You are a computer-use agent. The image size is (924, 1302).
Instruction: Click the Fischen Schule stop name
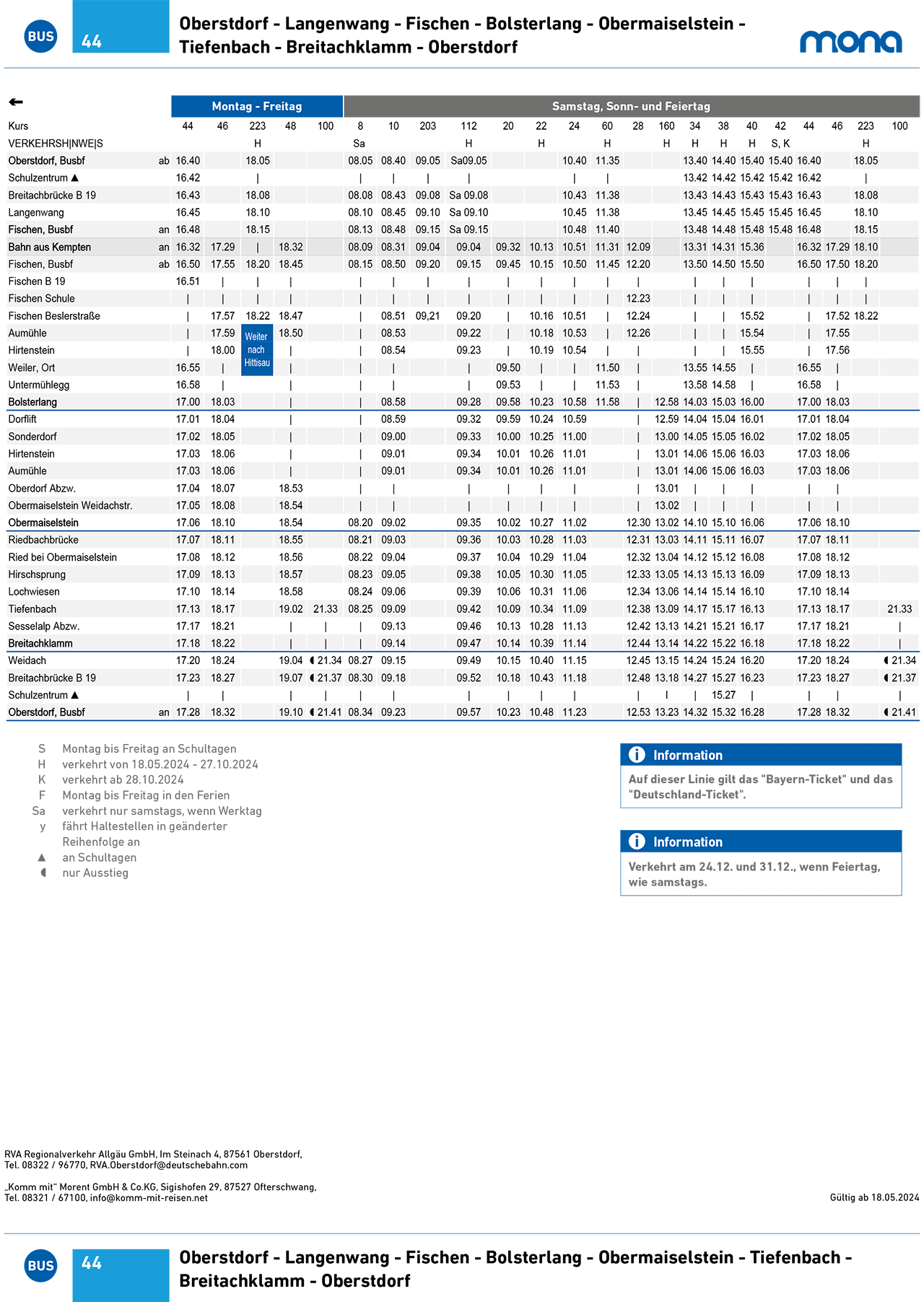(x=41, y=298)
